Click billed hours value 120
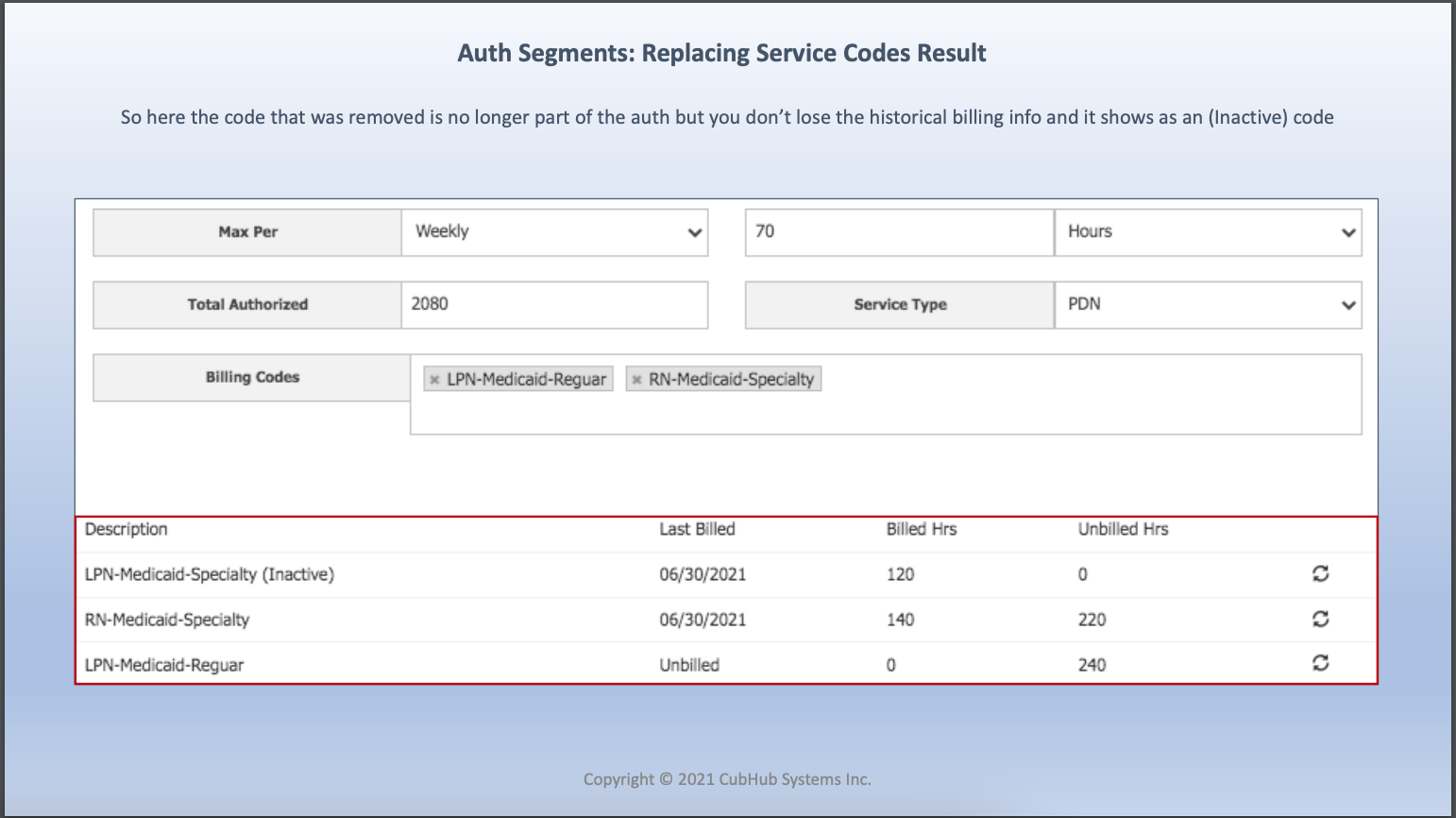Image resolution: width=1456 pixels, height=818 pixels. (900, 574)
